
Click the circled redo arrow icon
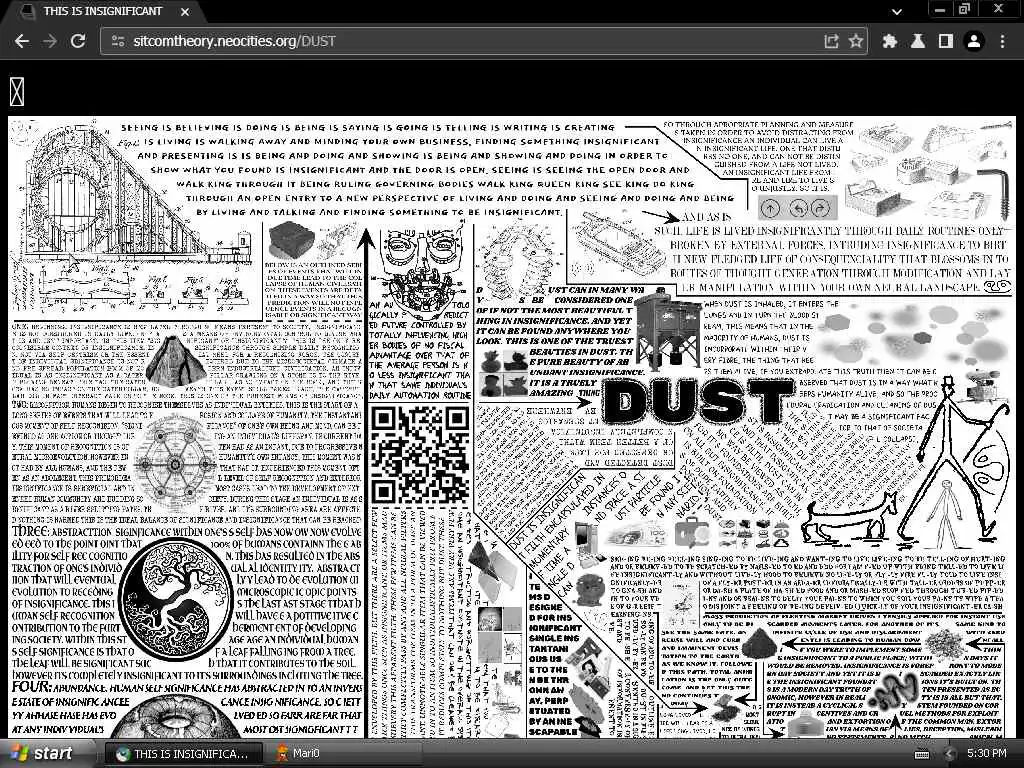[x=820, y=208]
